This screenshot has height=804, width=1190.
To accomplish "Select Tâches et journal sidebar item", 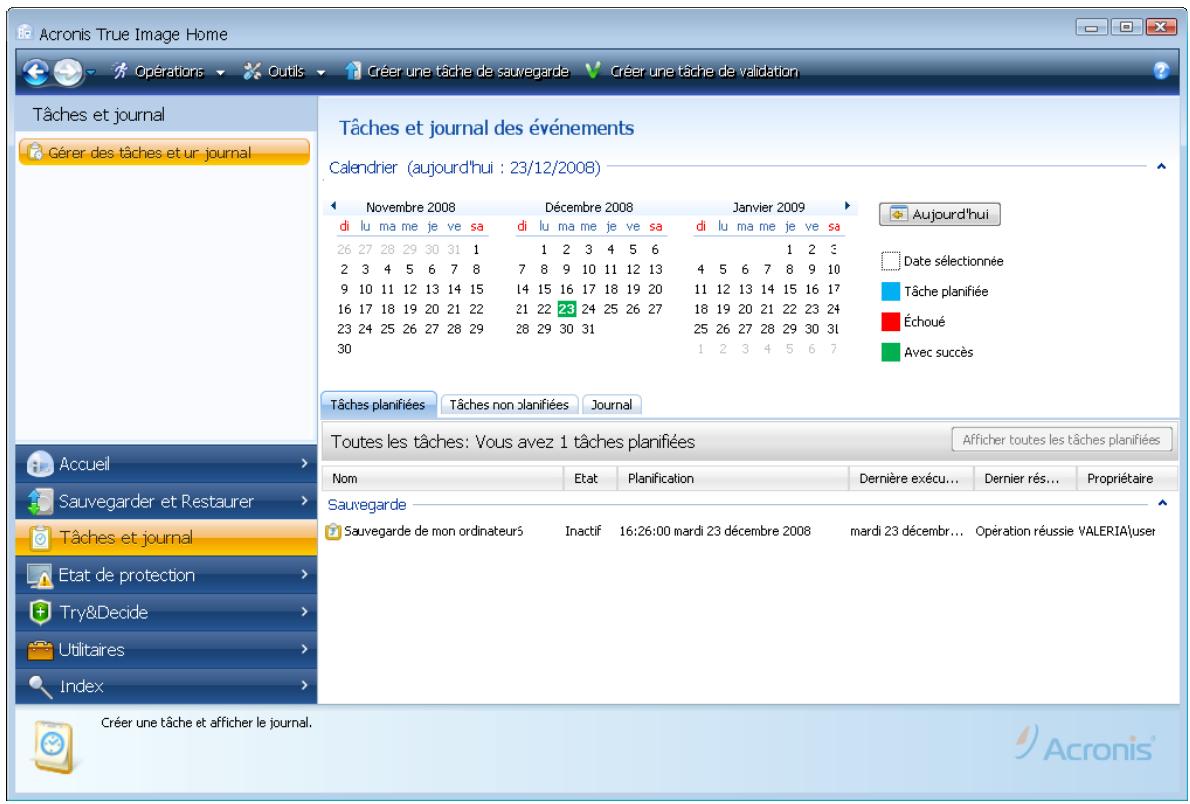I will (166, 538).
